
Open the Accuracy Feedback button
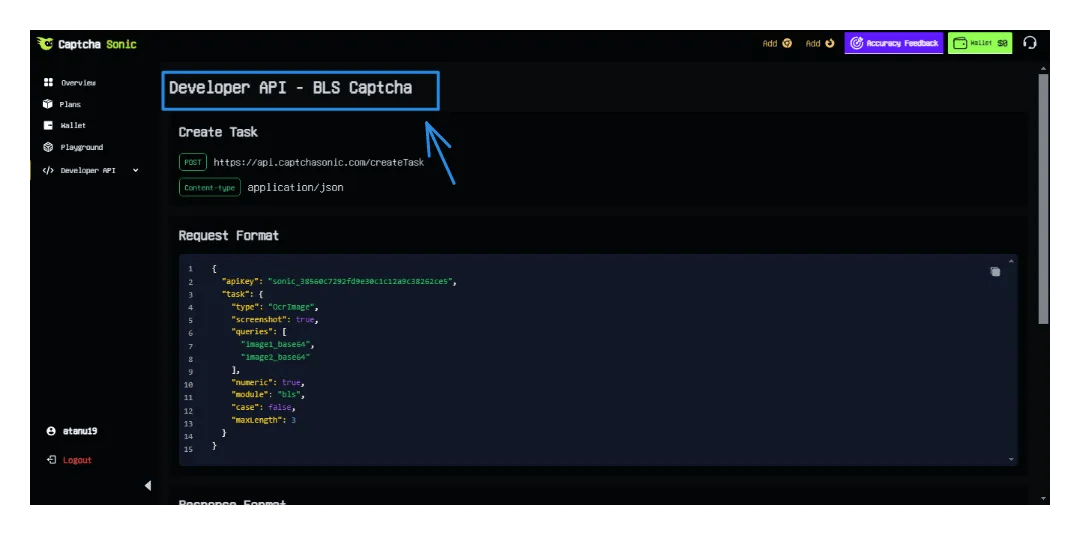[893, 43]
